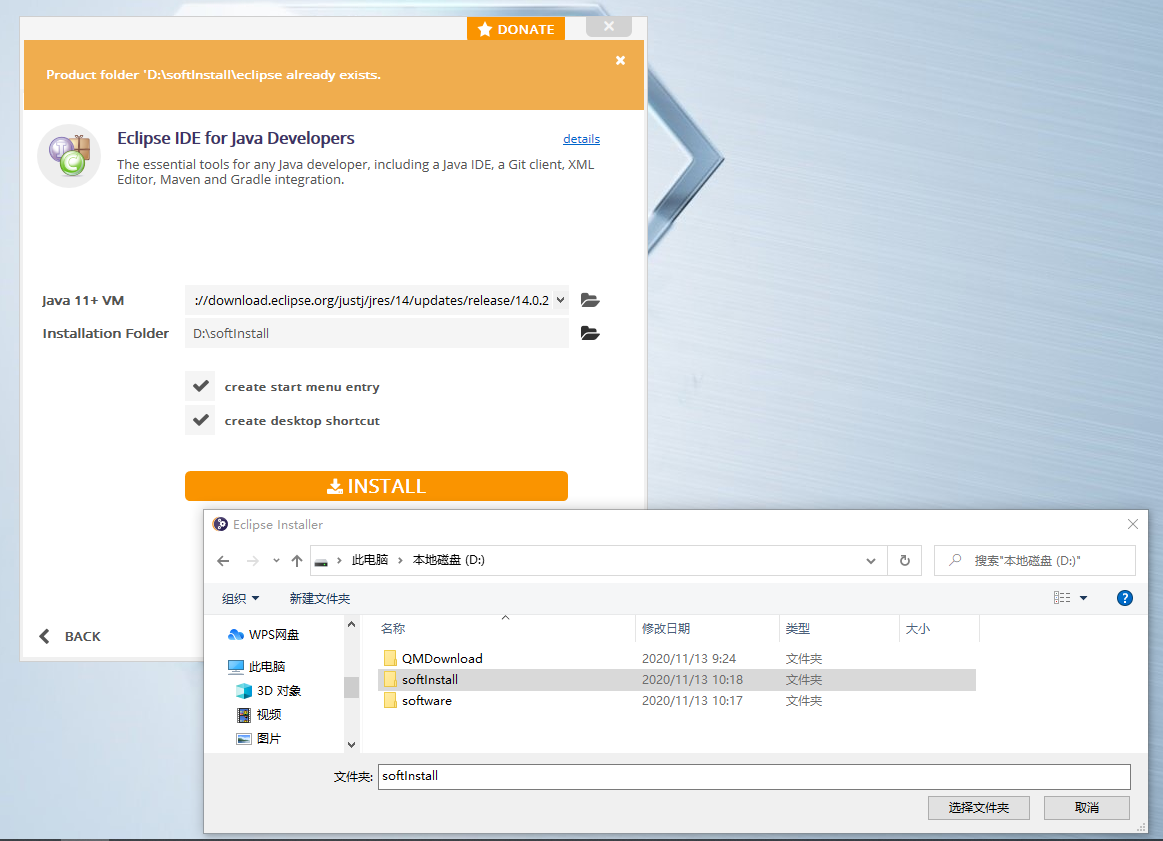The width and height of the screenshot is (1163, 841).
Task: Select 视频 in navigation tree
Action: [259, 714]
